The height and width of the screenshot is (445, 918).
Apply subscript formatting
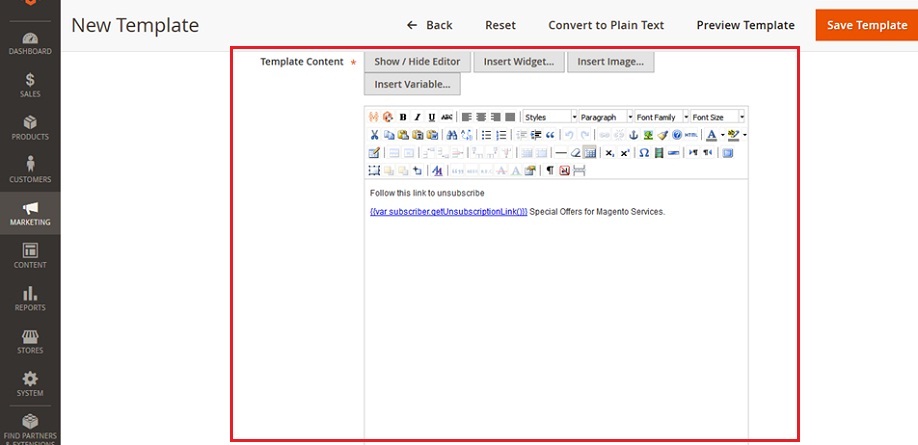point(609,152)
